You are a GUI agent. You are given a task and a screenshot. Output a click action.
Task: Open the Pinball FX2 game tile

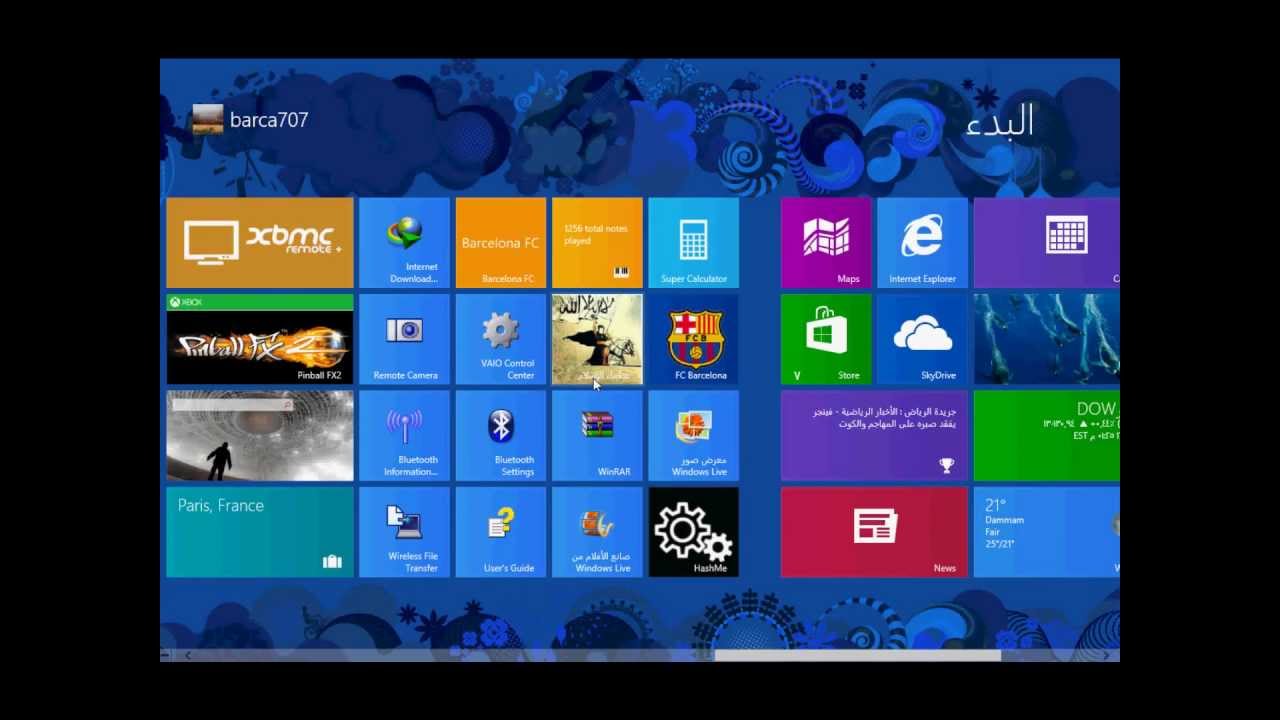[x=260, y=339]
